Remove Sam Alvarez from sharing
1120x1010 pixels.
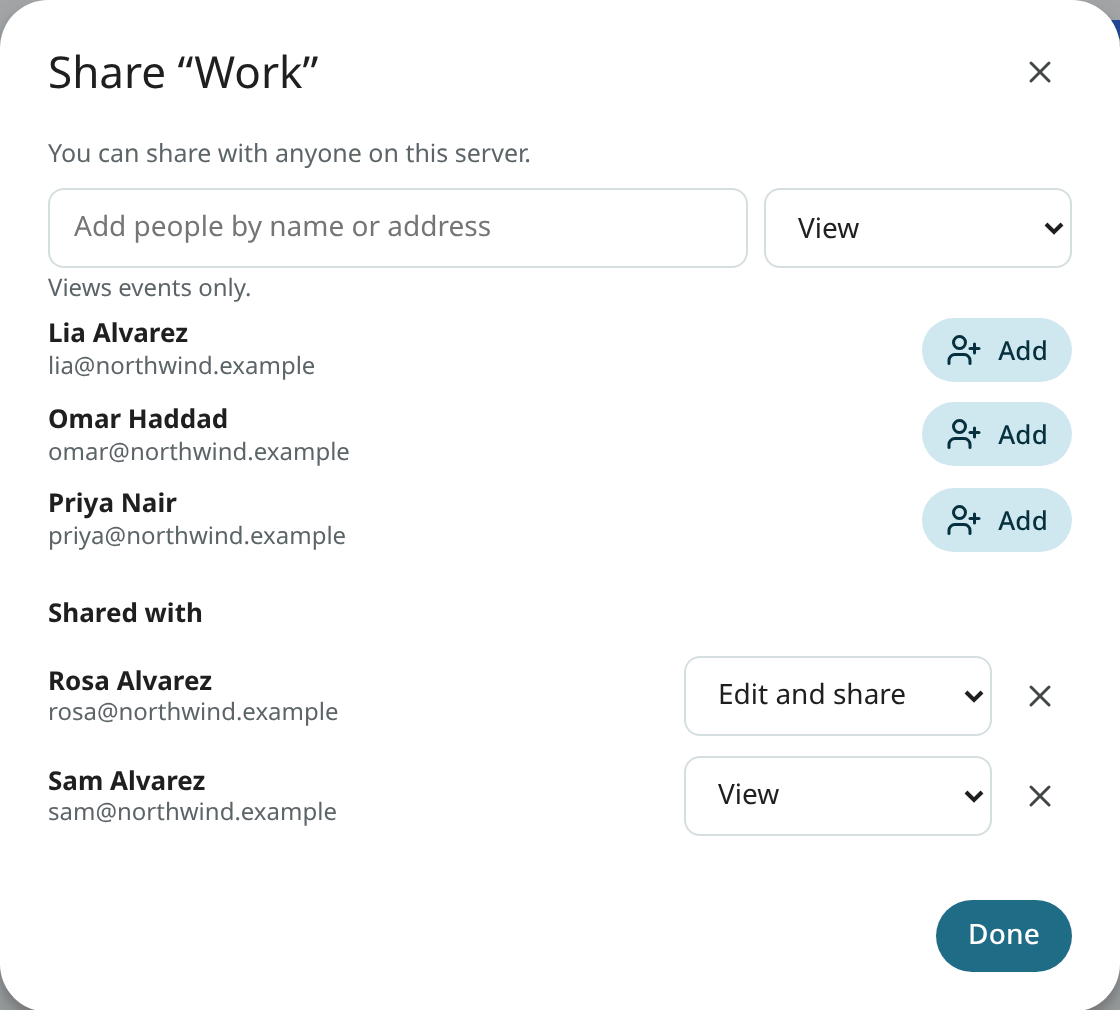tap(1039, 796)
